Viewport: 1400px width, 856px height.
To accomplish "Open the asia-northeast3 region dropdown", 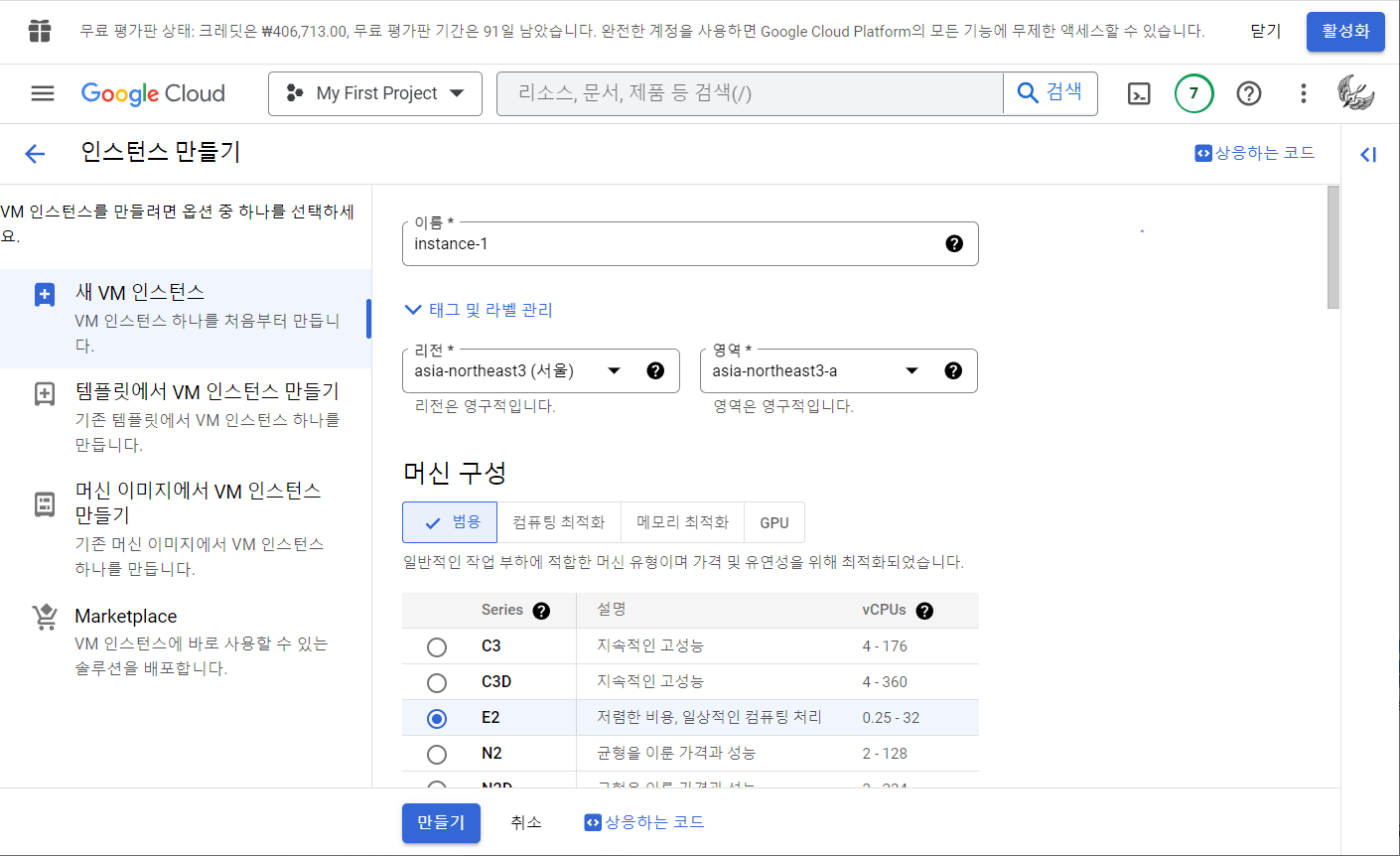I will [x=541, y=370].
